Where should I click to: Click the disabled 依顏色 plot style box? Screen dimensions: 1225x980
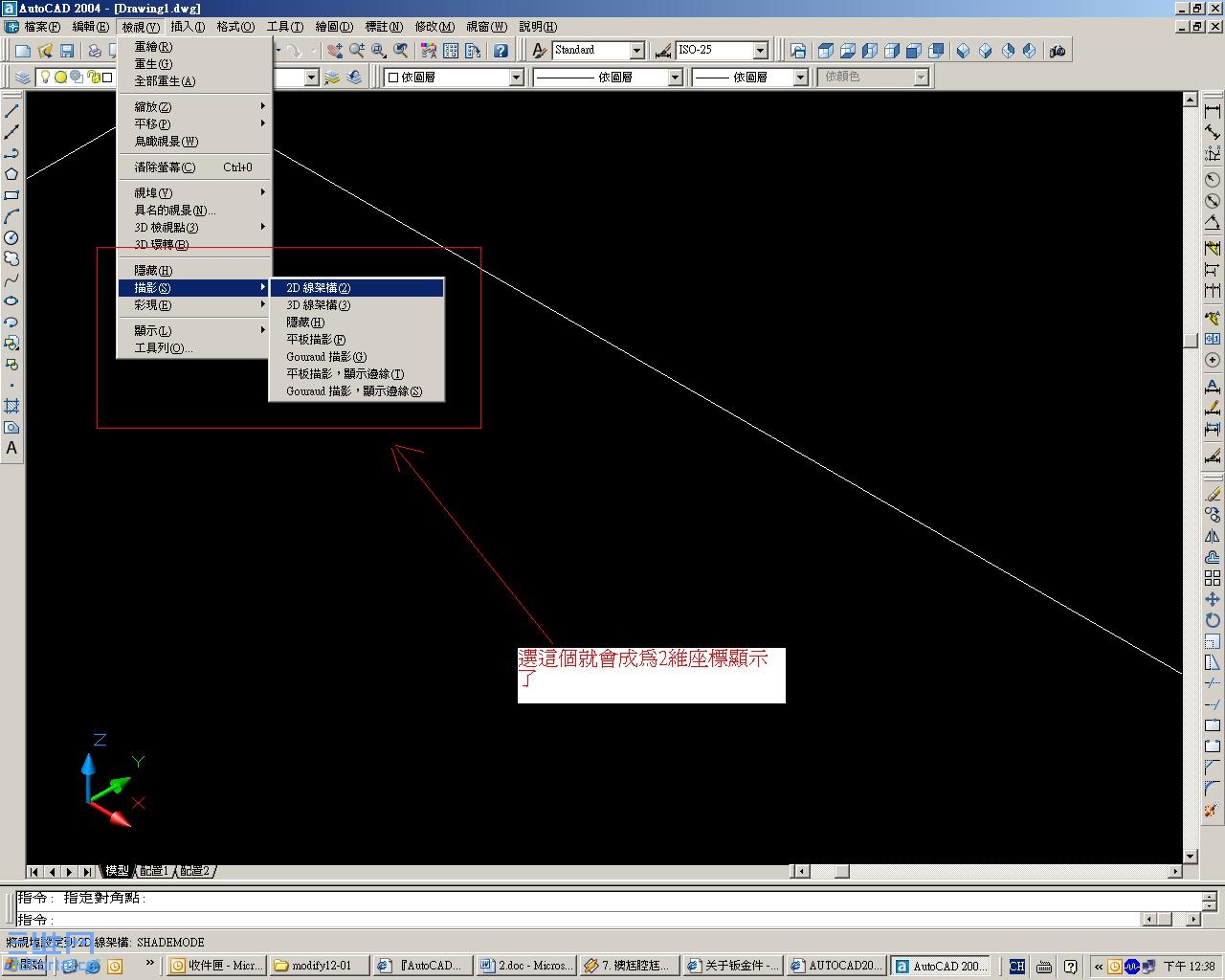click(875, 77)
